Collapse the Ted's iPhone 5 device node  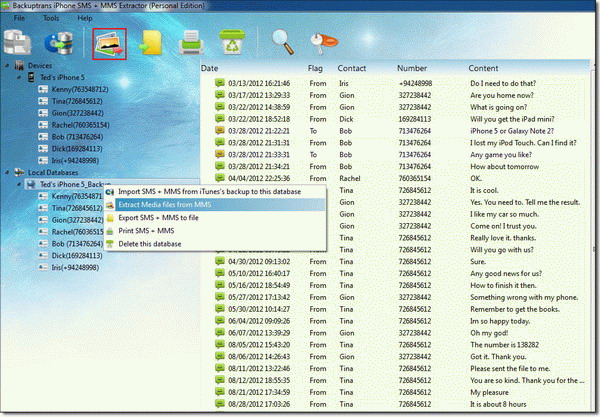tap(19, 78)
